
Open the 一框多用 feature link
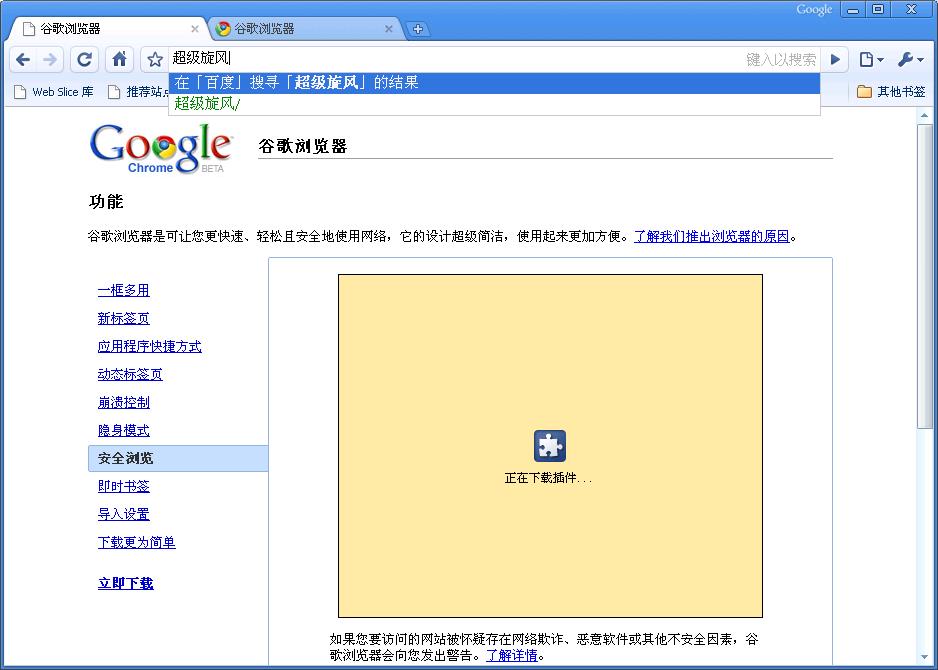click(123, 290)
